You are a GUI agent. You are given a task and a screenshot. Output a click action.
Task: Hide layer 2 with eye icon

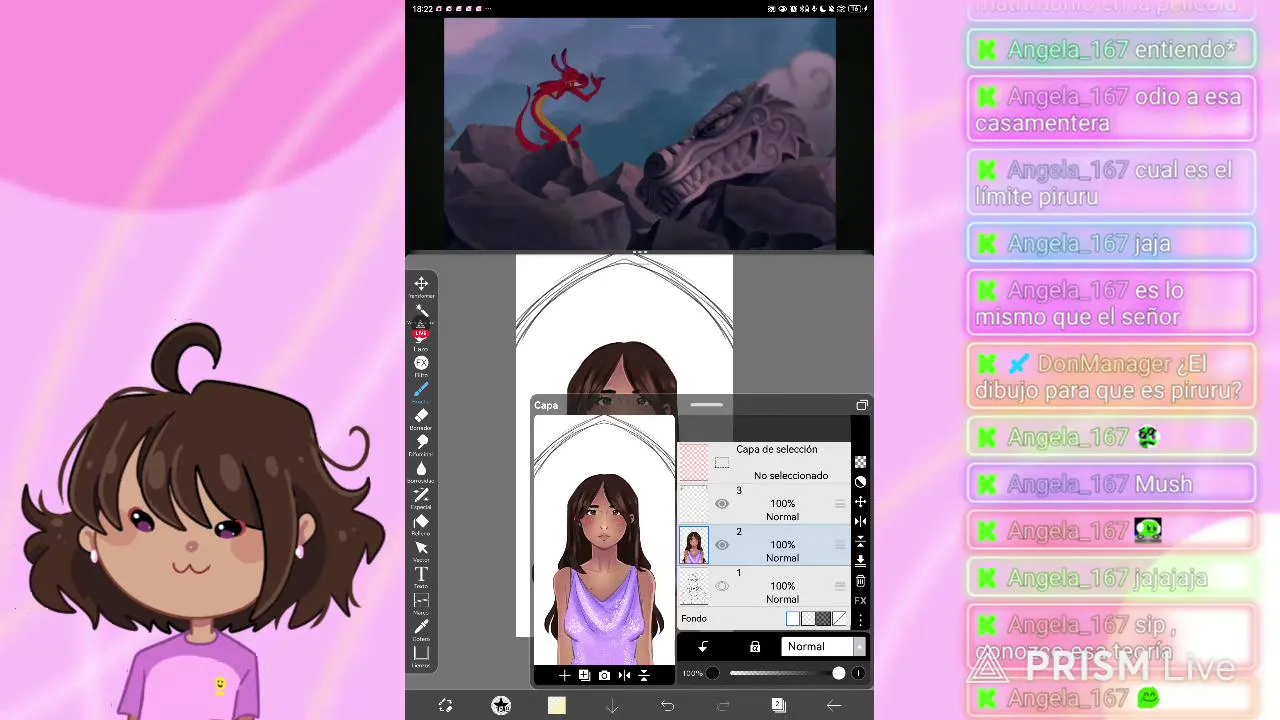[722, 545]
